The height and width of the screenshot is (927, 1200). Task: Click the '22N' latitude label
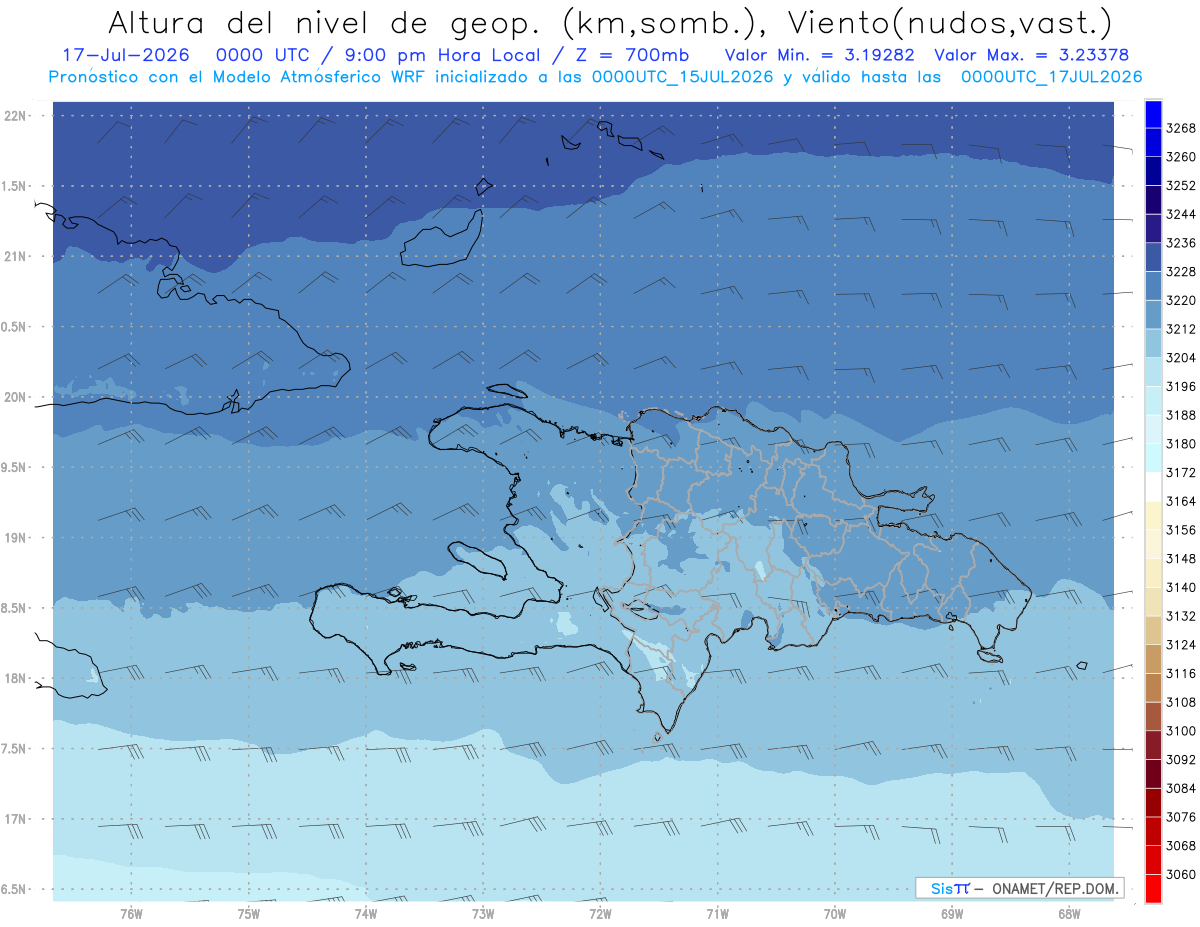point(16,115)
